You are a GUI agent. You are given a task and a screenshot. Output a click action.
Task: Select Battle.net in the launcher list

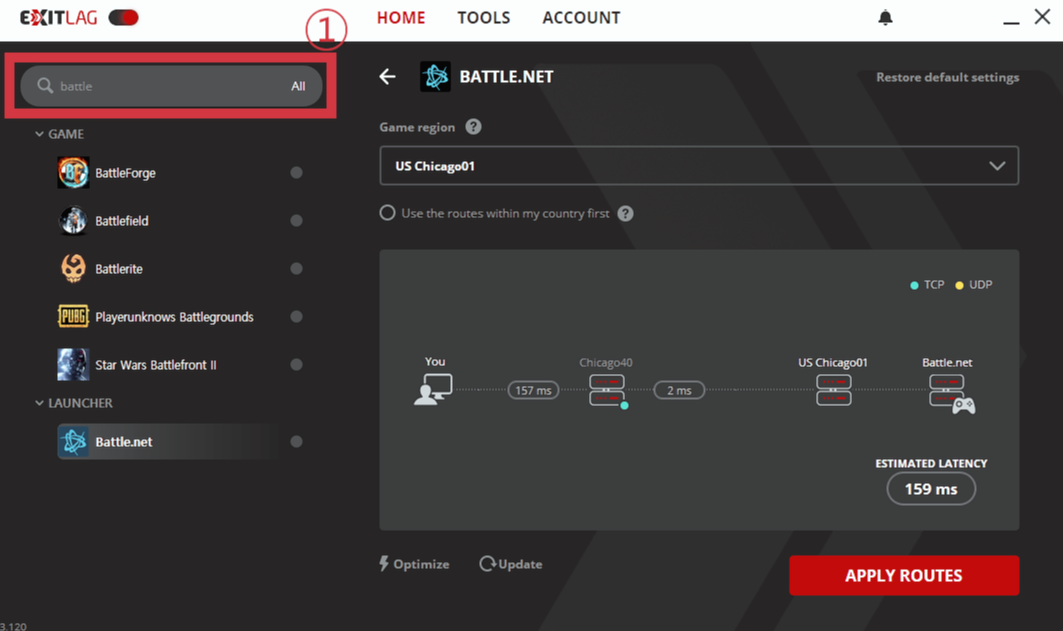tap(124, 442)
